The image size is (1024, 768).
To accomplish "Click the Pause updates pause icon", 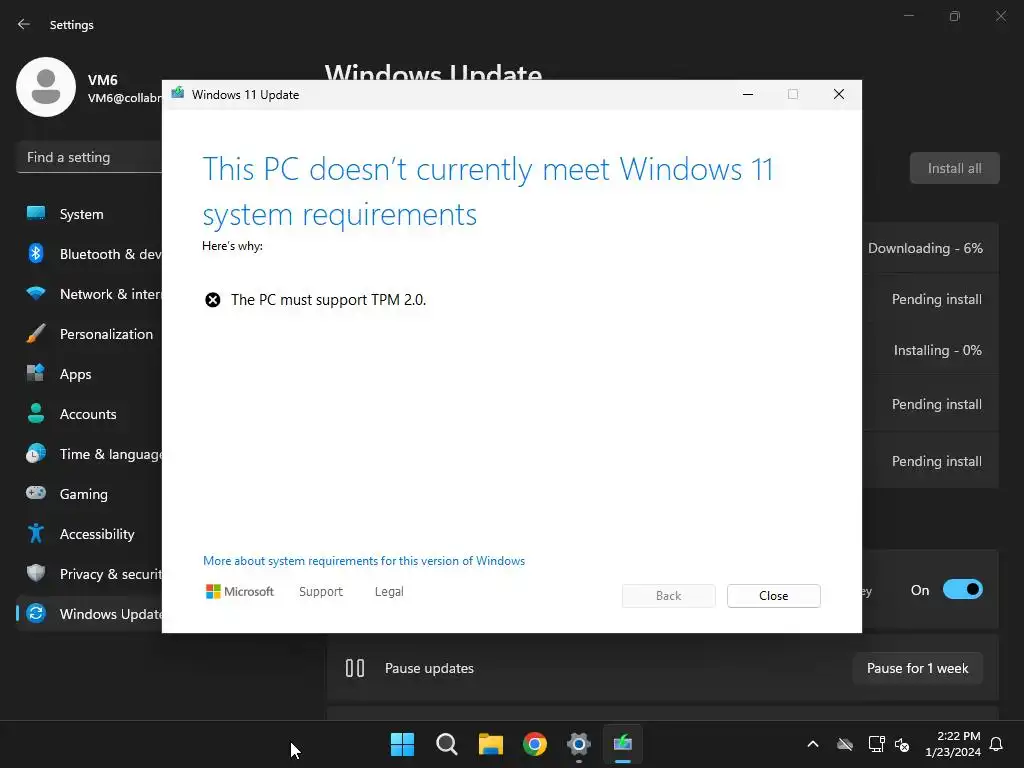I will [x=355, y=668].
